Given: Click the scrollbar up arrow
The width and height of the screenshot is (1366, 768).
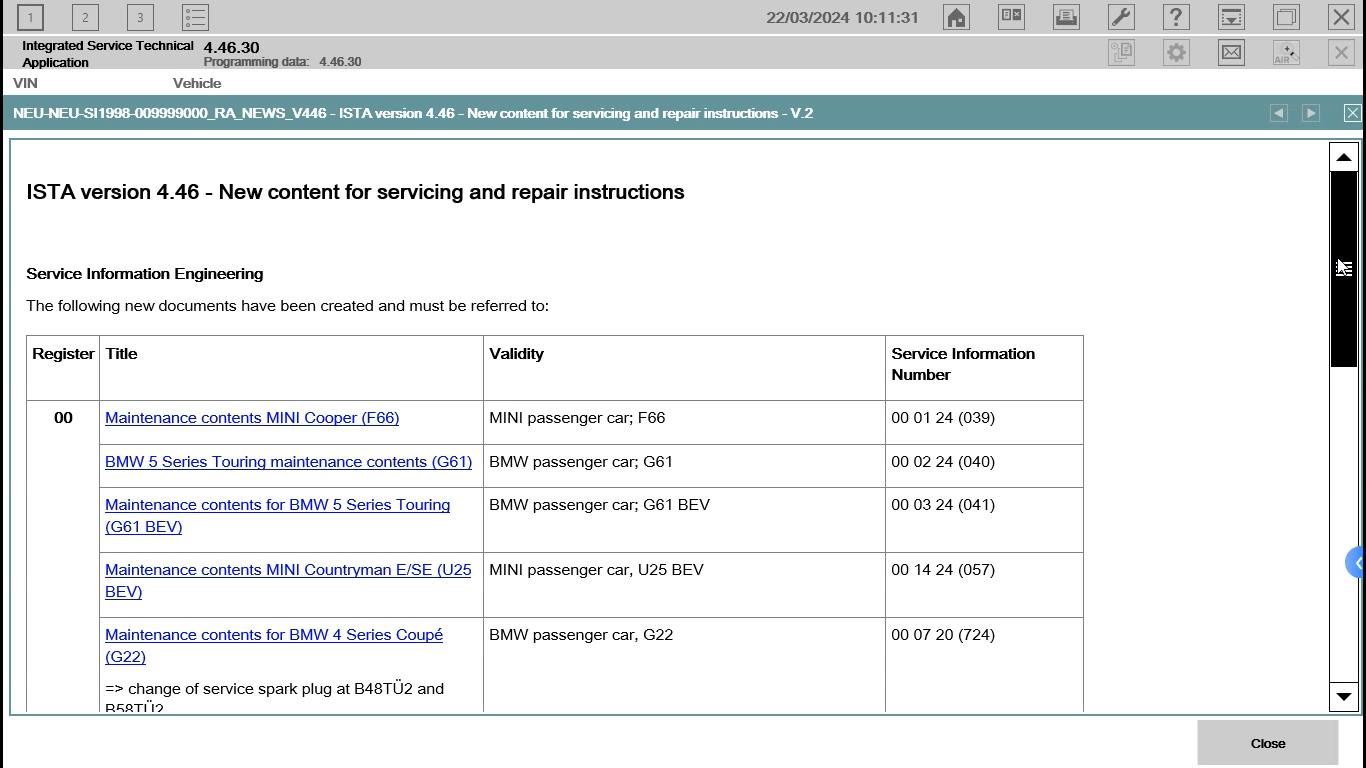Looking at the screenshot, I should [1343, 157].
